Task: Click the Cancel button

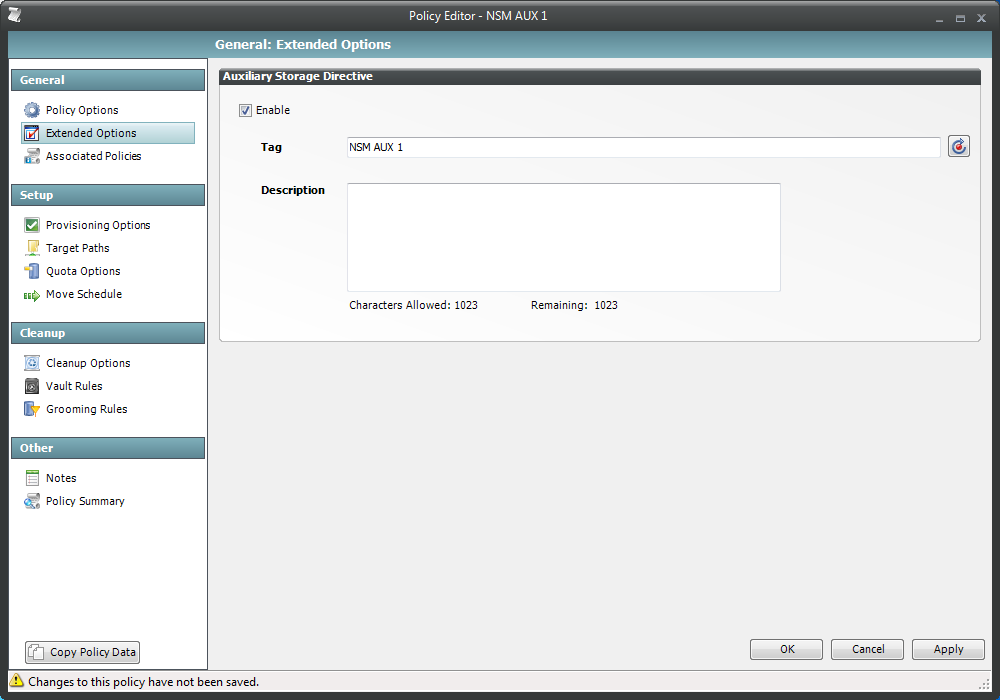Action: [867, 649]
